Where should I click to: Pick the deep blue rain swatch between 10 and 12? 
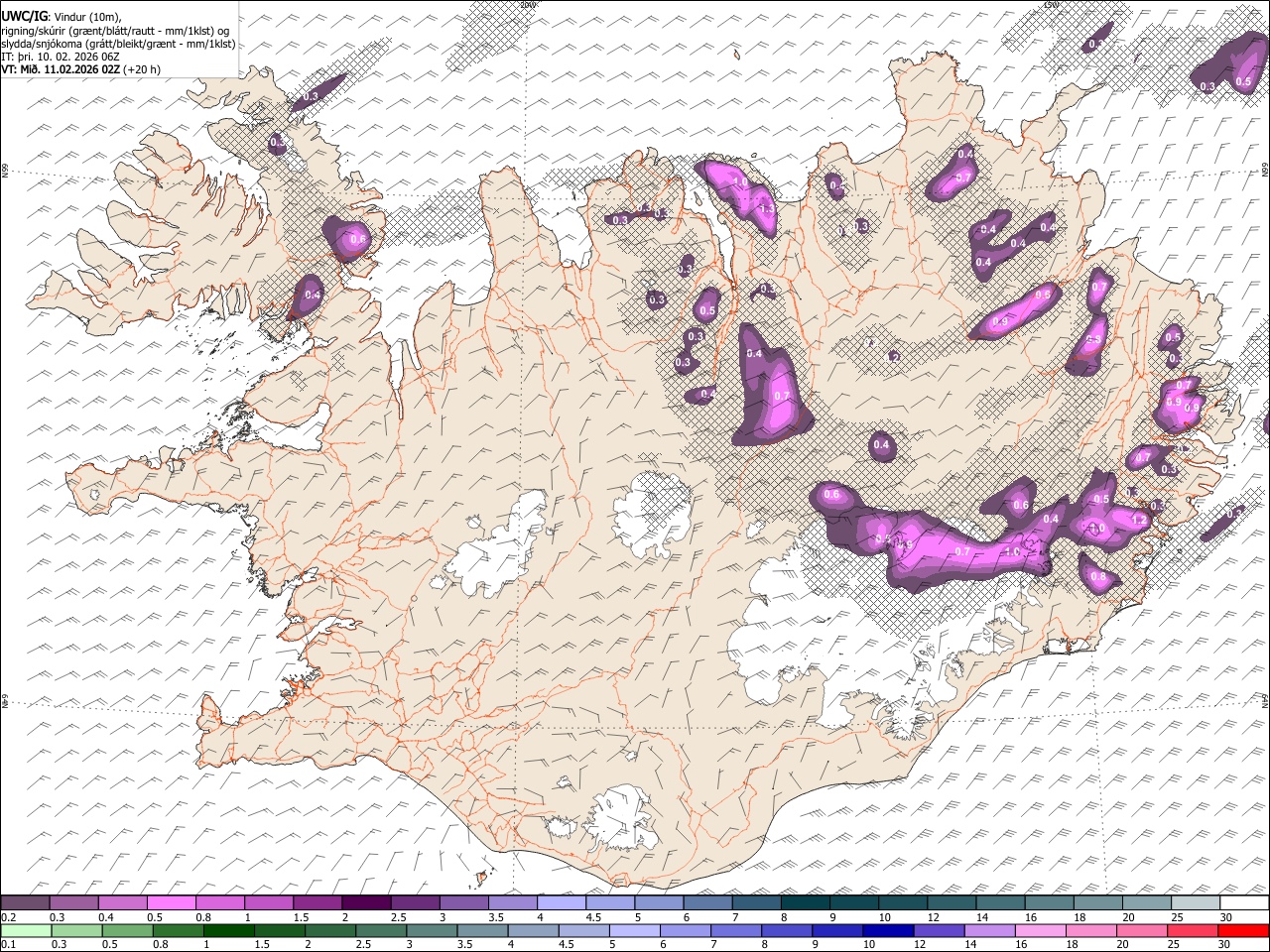pos(888,930)
